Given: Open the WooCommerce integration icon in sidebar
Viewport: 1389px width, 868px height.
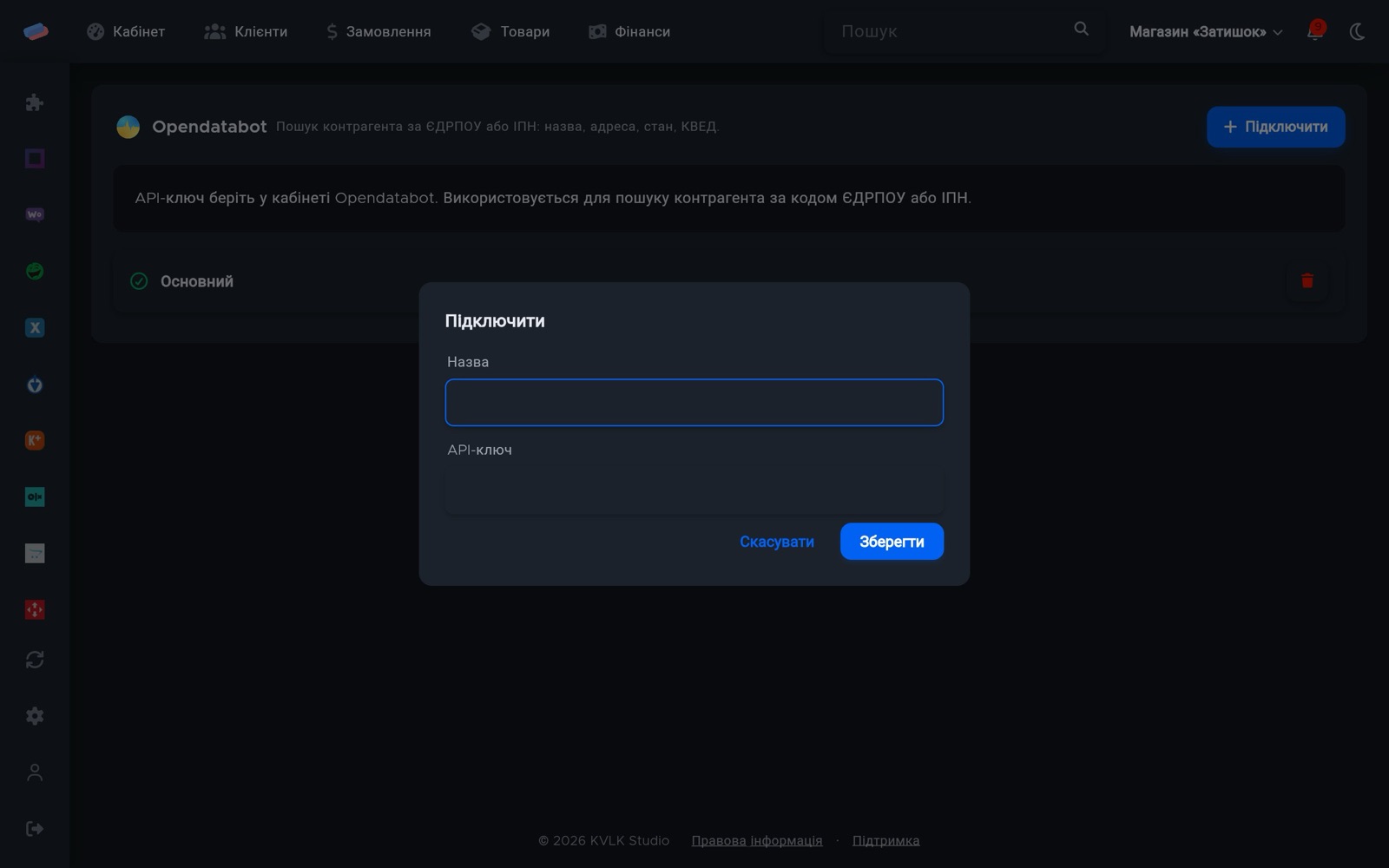Looking at the screenshot, I should (35, 214).
